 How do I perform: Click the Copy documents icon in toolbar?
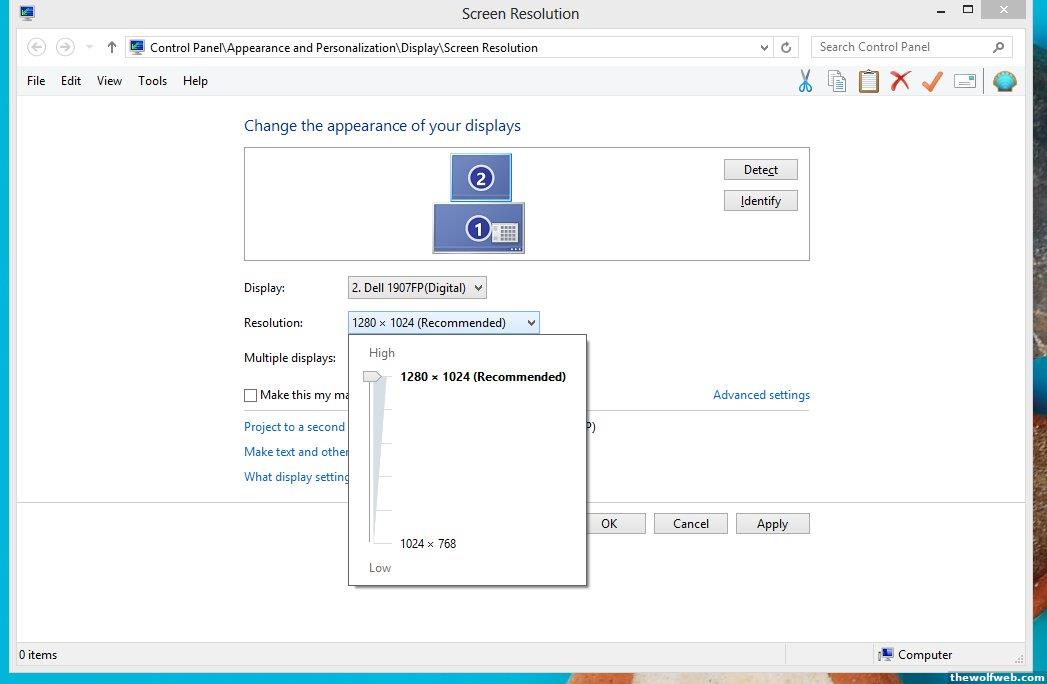point(837,82)
